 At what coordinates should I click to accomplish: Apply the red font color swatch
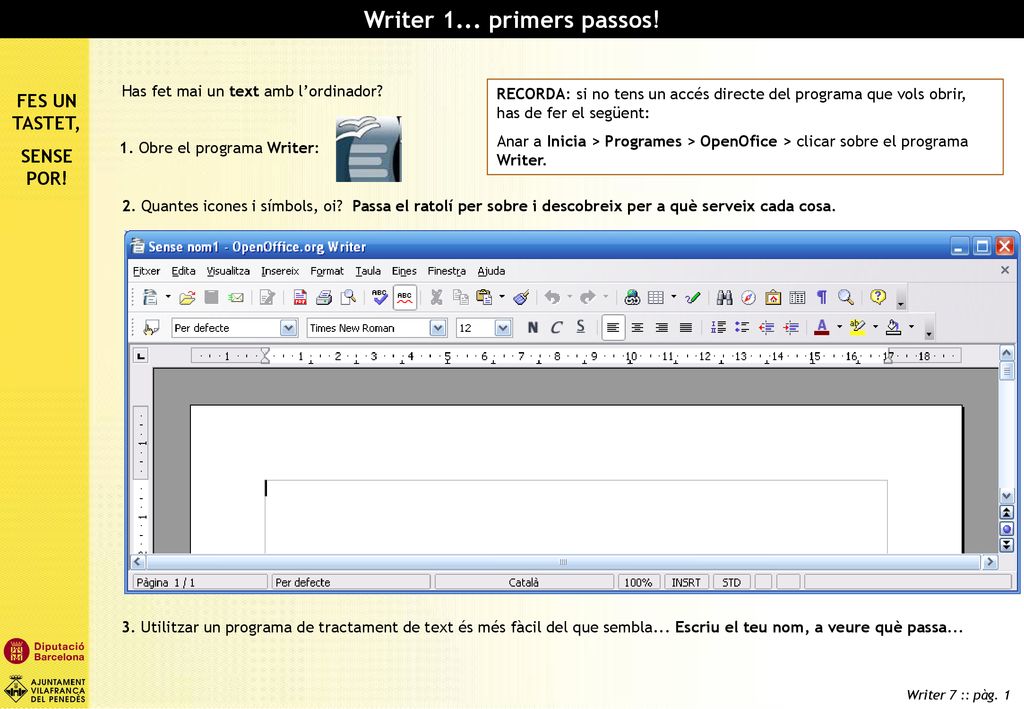coord(822,328)
